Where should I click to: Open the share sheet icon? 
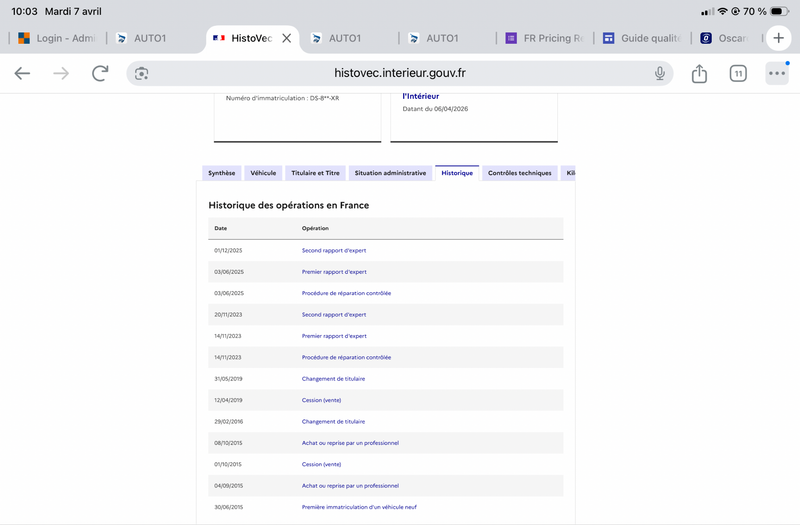[699, 73]
